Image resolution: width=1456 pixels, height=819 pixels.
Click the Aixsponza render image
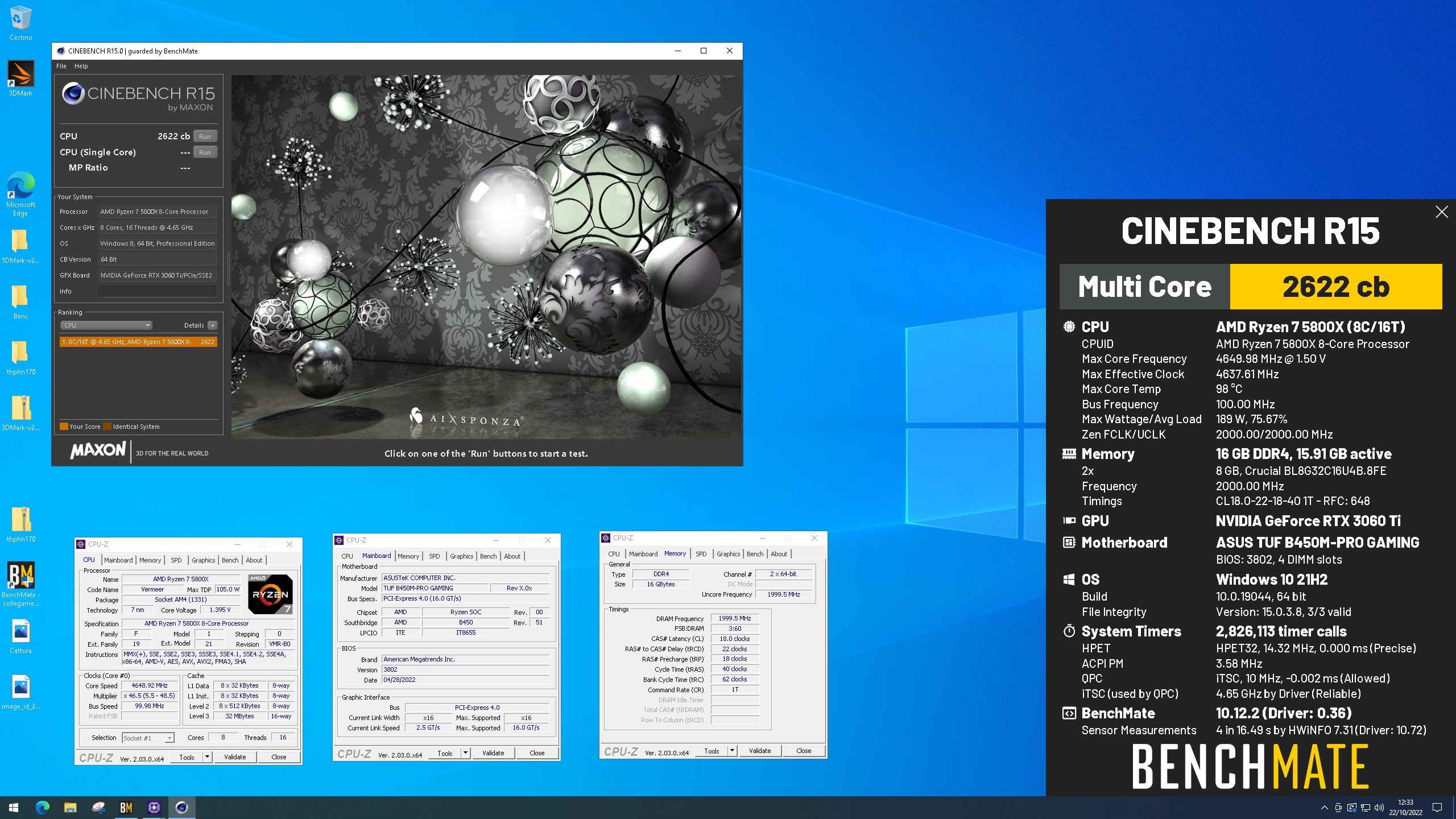[x=486, y=257]
